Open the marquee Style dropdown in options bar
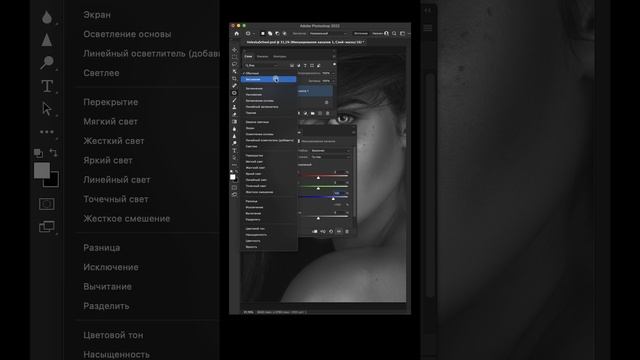Viewport: 640px width, 360px height. pyautogui.click(x=328, y=33)
